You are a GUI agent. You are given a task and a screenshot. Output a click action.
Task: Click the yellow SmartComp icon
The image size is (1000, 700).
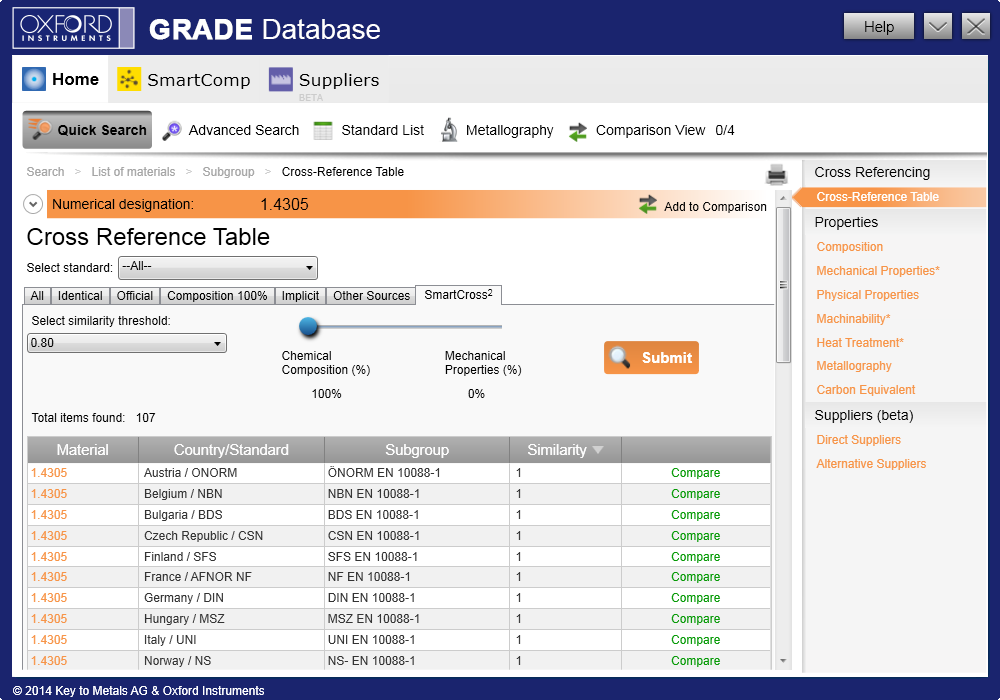(129, 79)
